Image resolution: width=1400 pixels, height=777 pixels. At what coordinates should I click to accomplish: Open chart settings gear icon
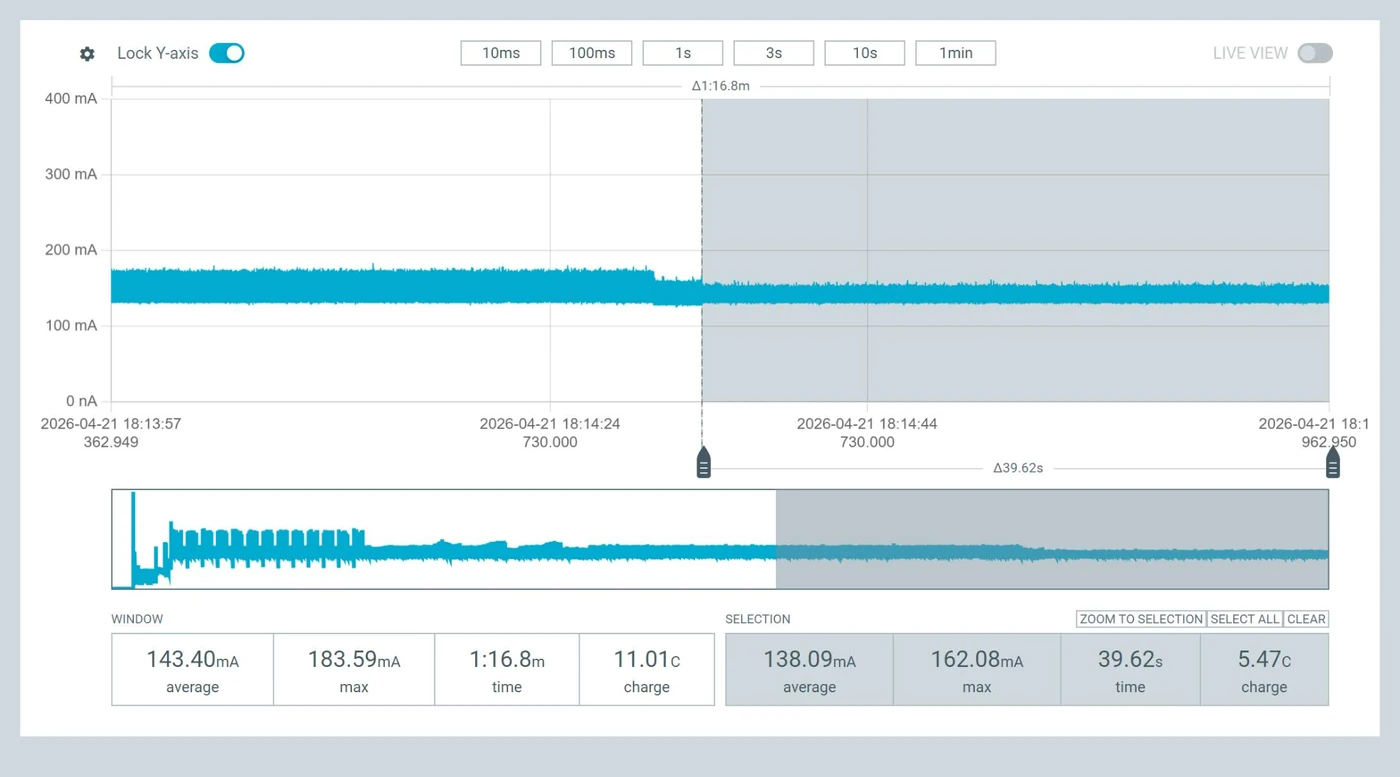(87, 54)
